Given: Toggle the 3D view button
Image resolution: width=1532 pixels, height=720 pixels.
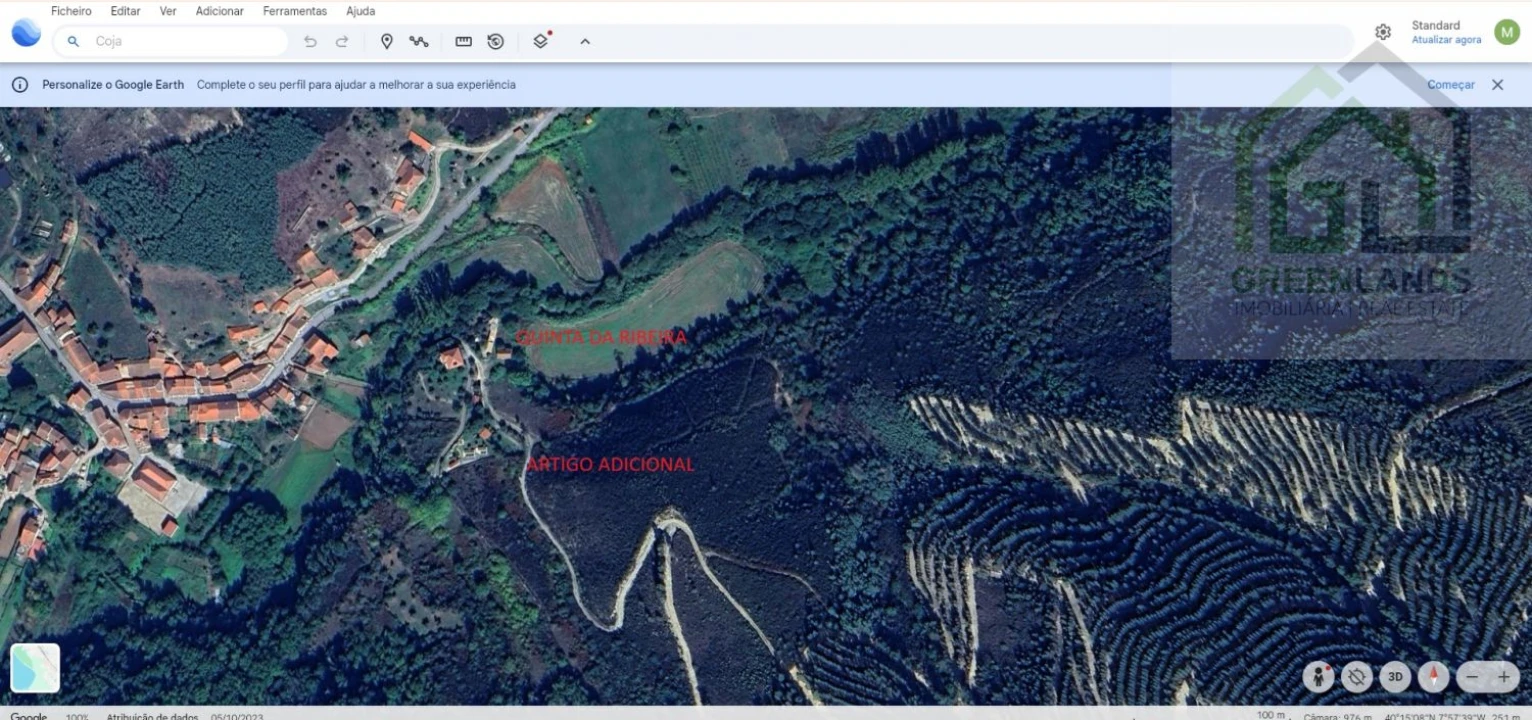Looking at the screenshot, I should pyautogui.click(x=1395, y=677).
